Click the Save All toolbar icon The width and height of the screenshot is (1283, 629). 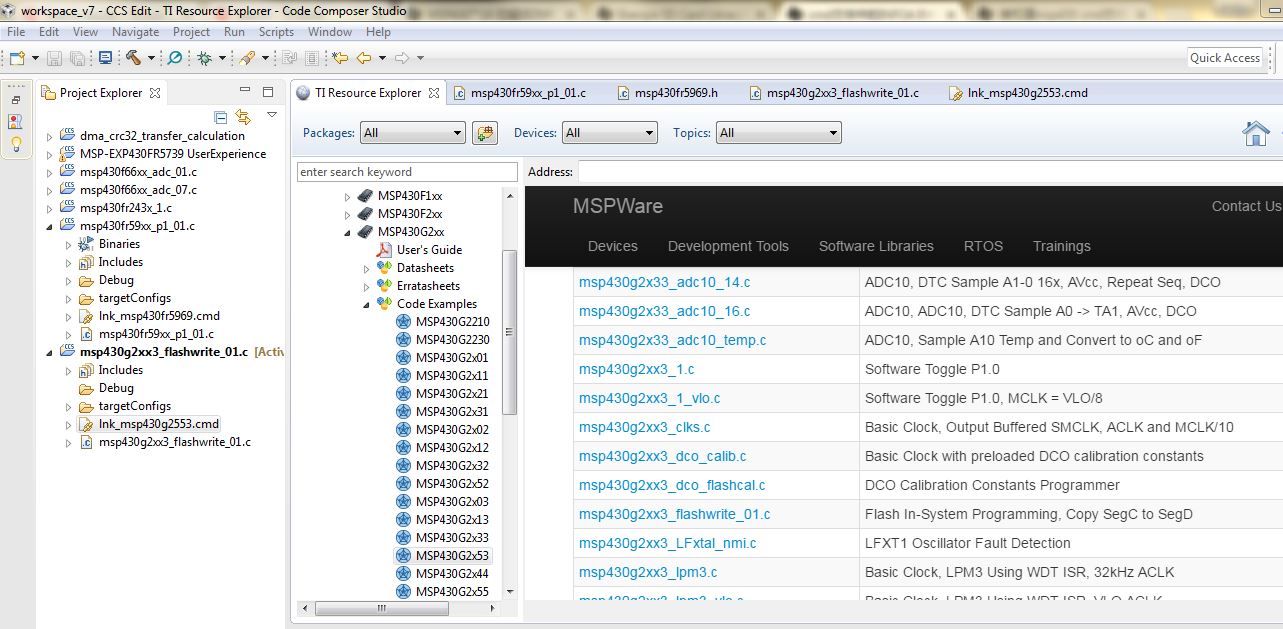[x=79, y=58]
